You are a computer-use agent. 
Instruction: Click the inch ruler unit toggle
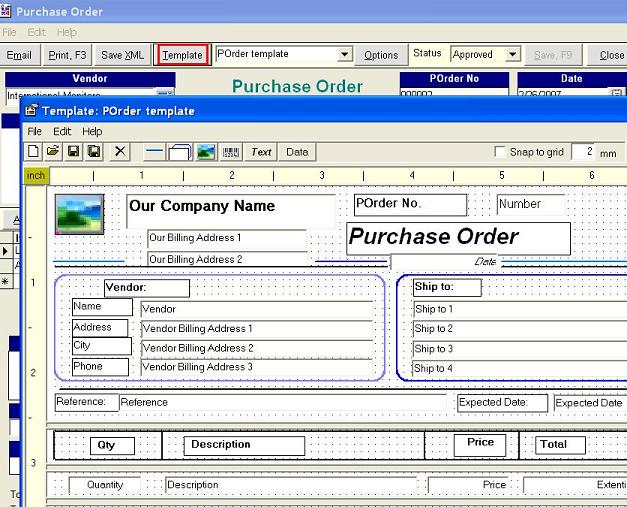click(36, 176)
